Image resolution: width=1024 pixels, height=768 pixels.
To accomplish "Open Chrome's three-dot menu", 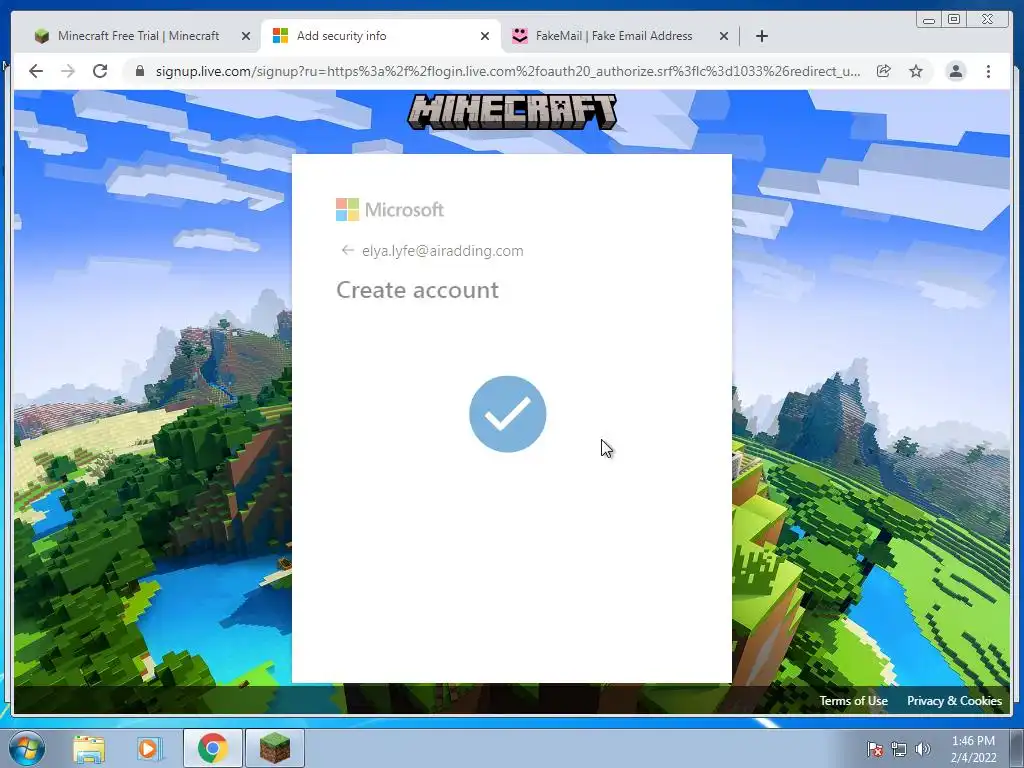I will [x=989, y=71].
